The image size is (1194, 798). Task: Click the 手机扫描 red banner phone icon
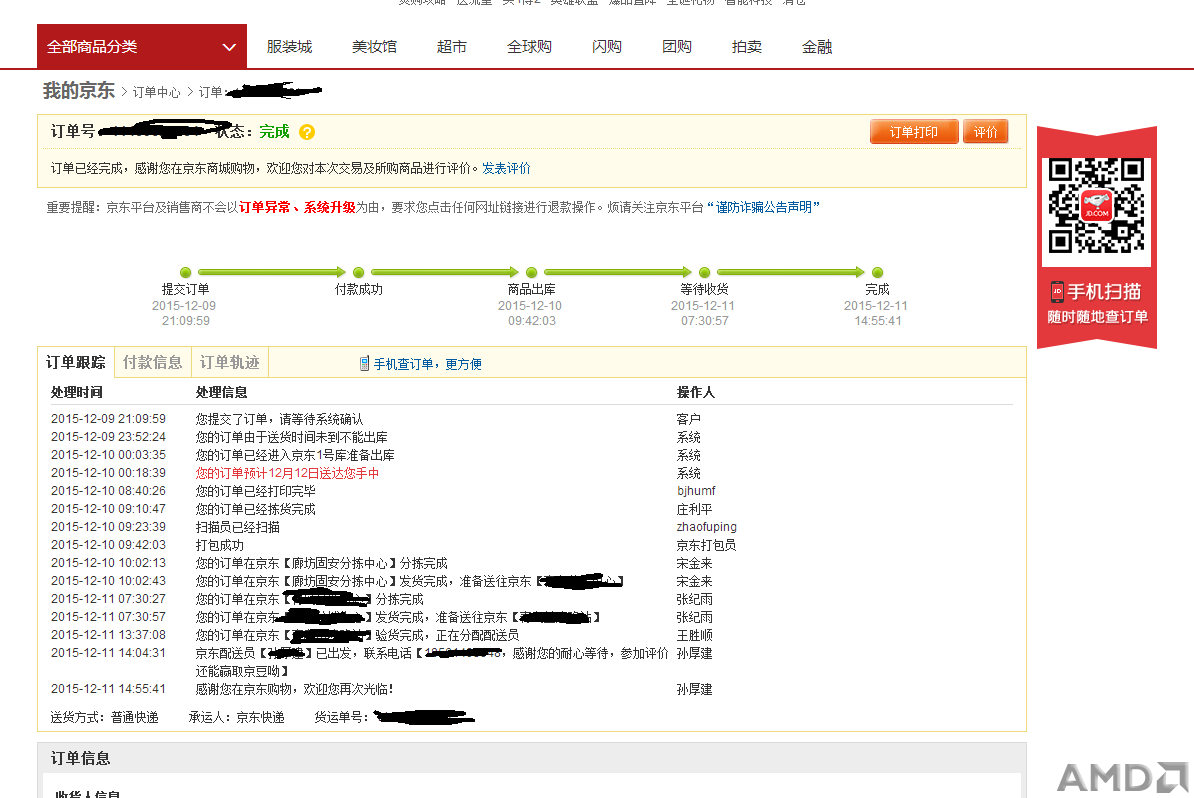point(1057,292)
